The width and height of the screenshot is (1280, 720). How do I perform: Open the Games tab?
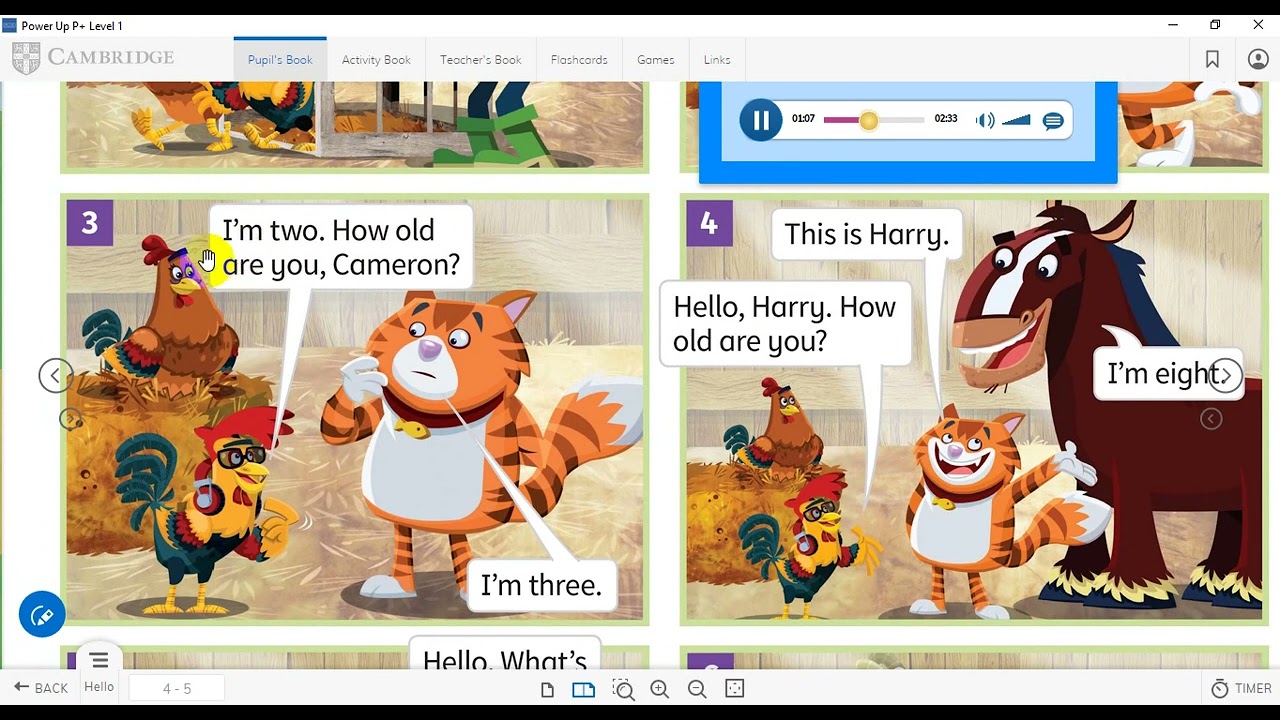tap(656, 60)
